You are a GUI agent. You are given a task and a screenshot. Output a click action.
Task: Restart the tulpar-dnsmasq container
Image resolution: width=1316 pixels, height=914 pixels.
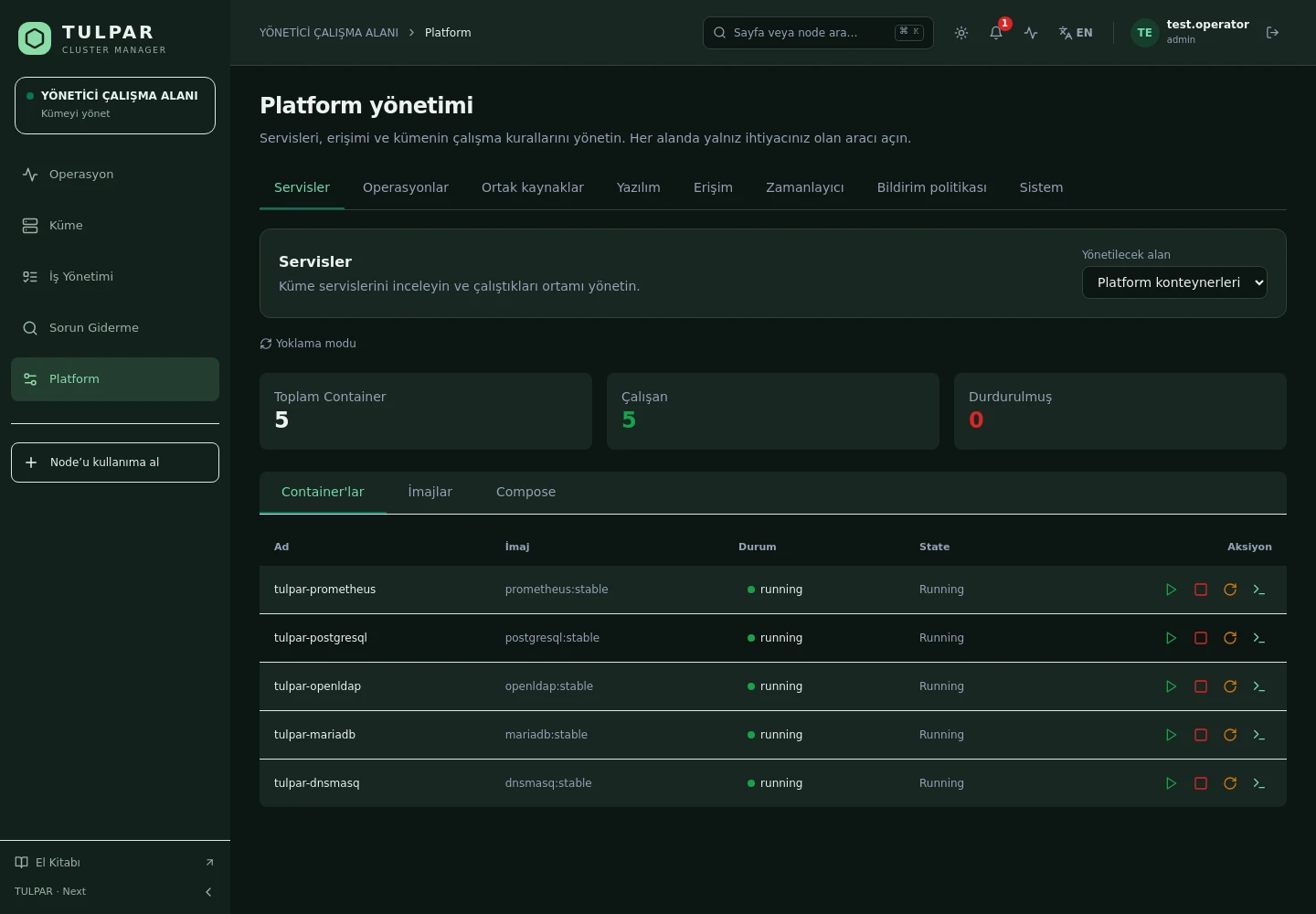point(1230,783)
